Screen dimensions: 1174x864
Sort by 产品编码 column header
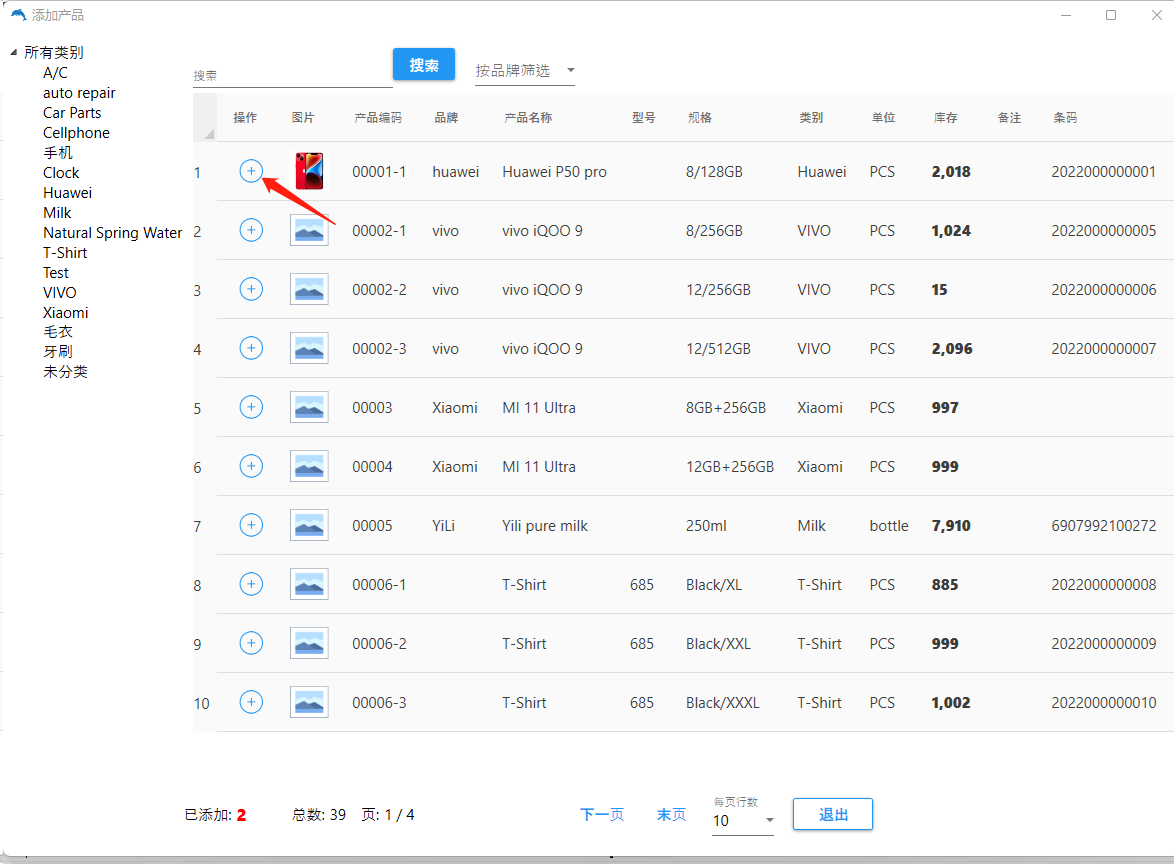pyautogui.click(x=378, y=118)
